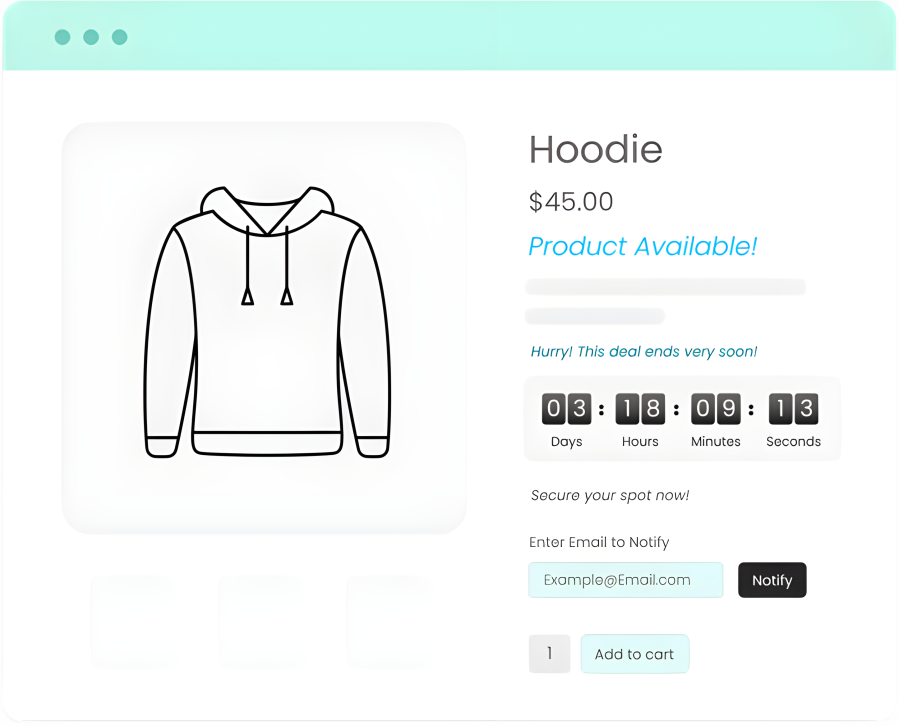Image resolution: width=899 pixels, height=726 pixels.
Task: Click the Days countdown digits 03
Action: click(566, 408)
